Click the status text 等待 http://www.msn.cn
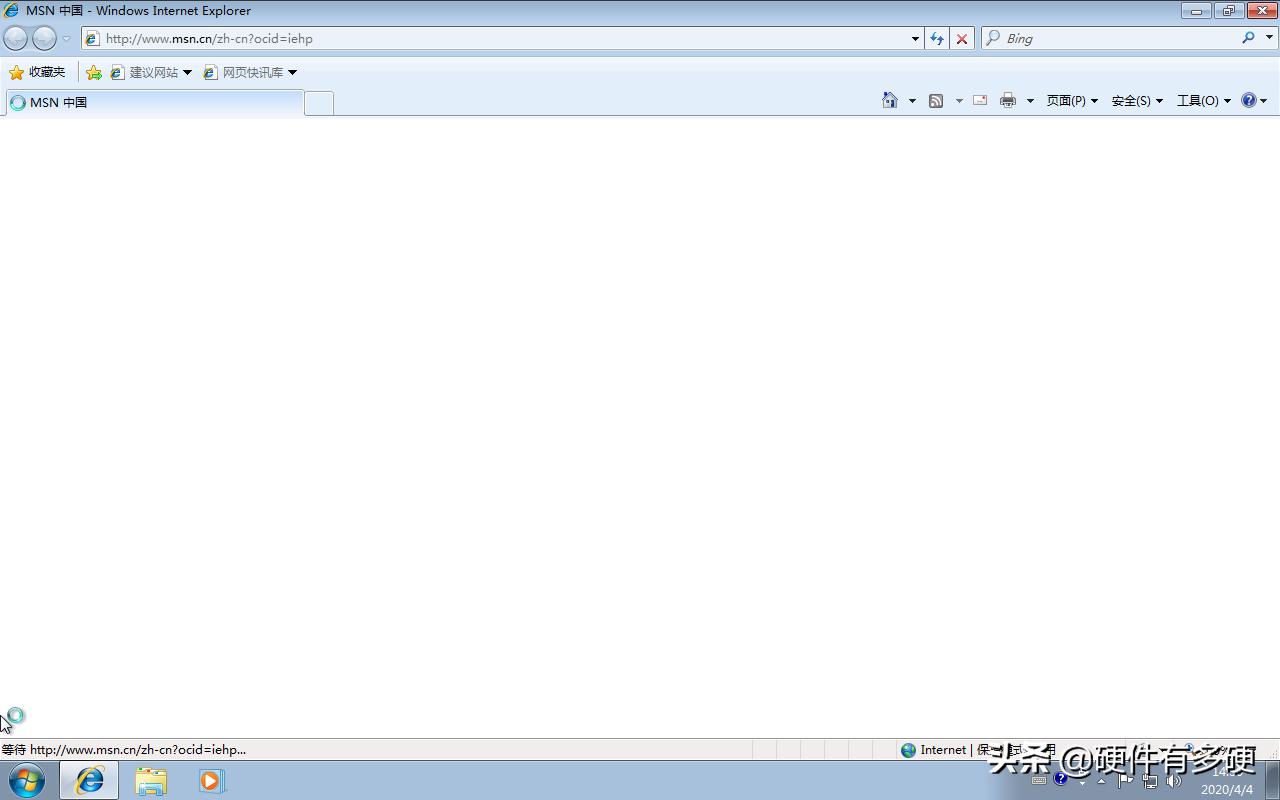This screenshot has width=1280, height=800. coord(123,750)
